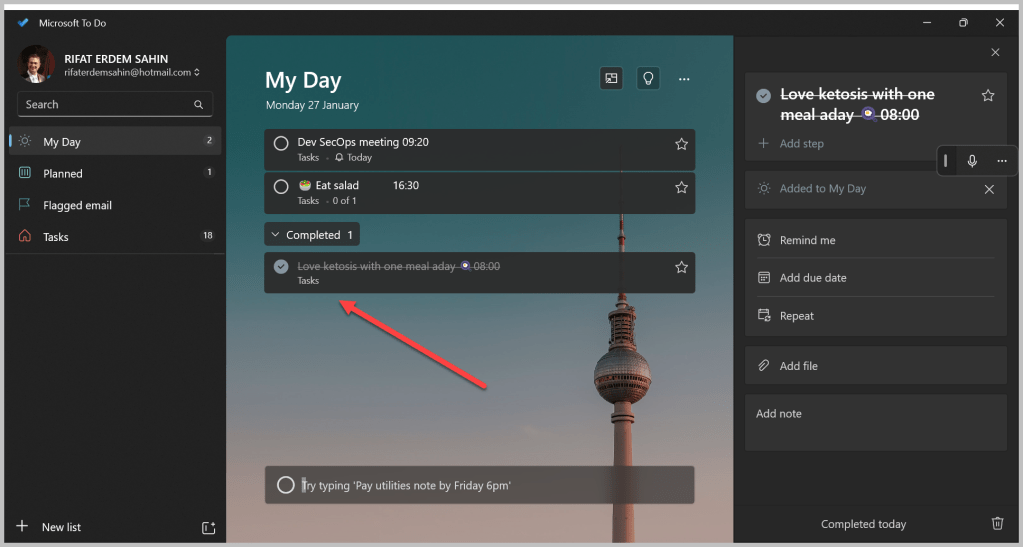Click the user profile avatar

pos(36,64)
